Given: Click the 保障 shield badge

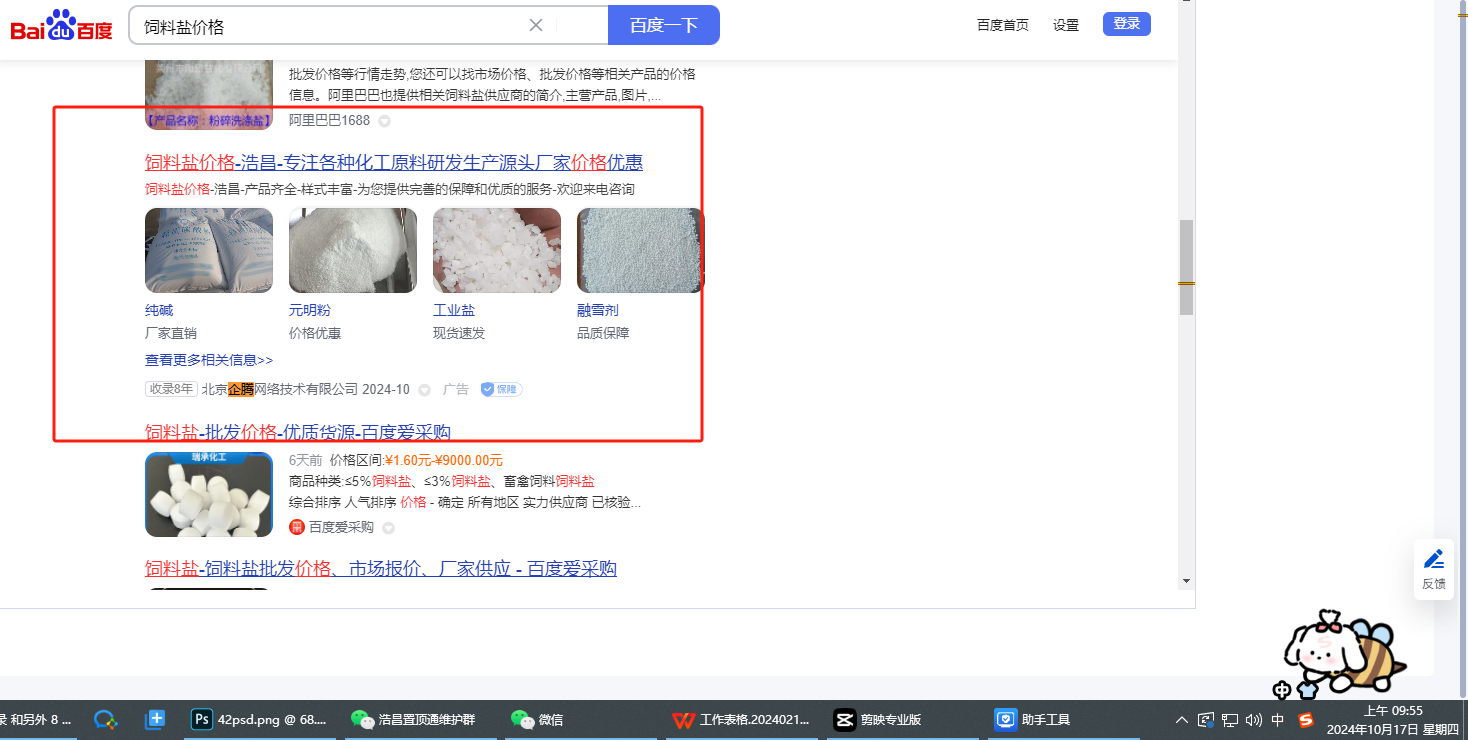Looking at the screenshot, I should point(501,389).
